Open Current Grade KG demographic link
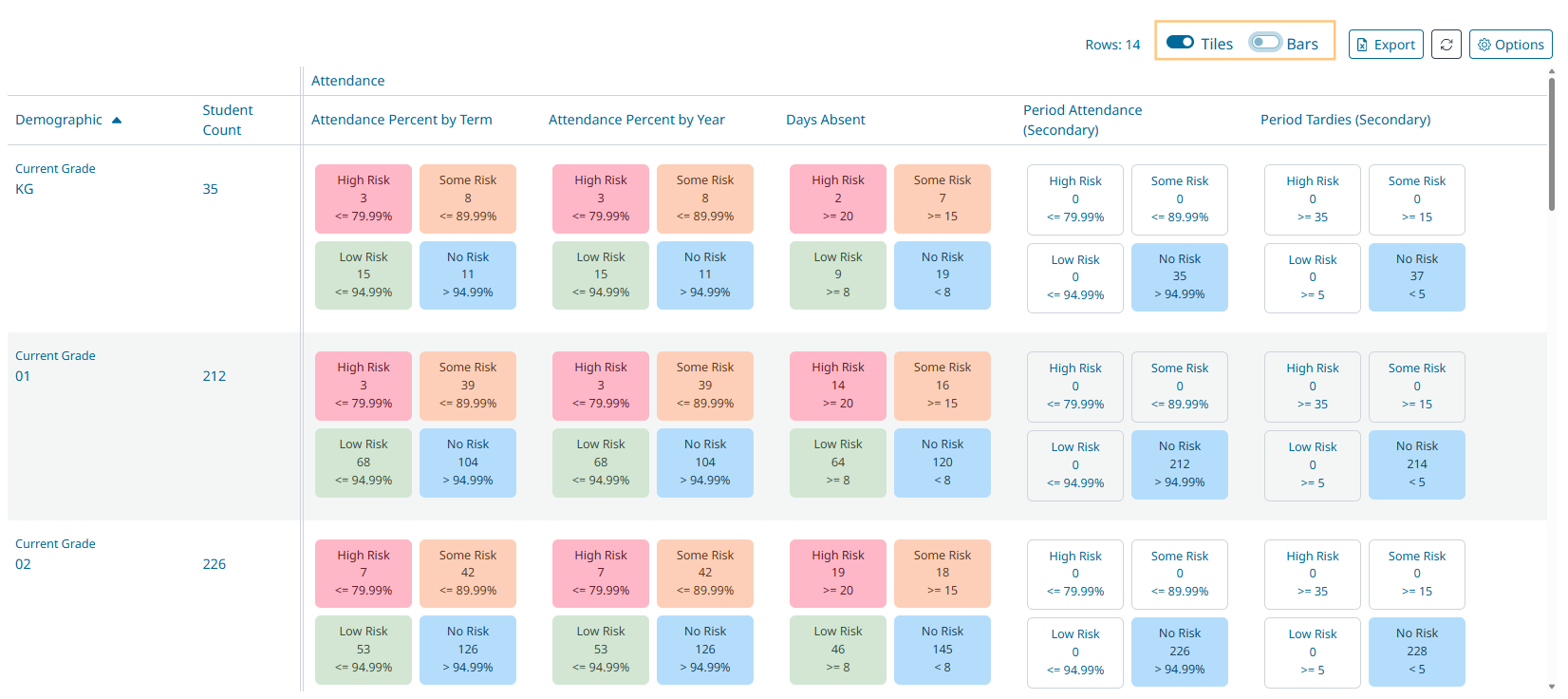 click(x=24, y=189)
